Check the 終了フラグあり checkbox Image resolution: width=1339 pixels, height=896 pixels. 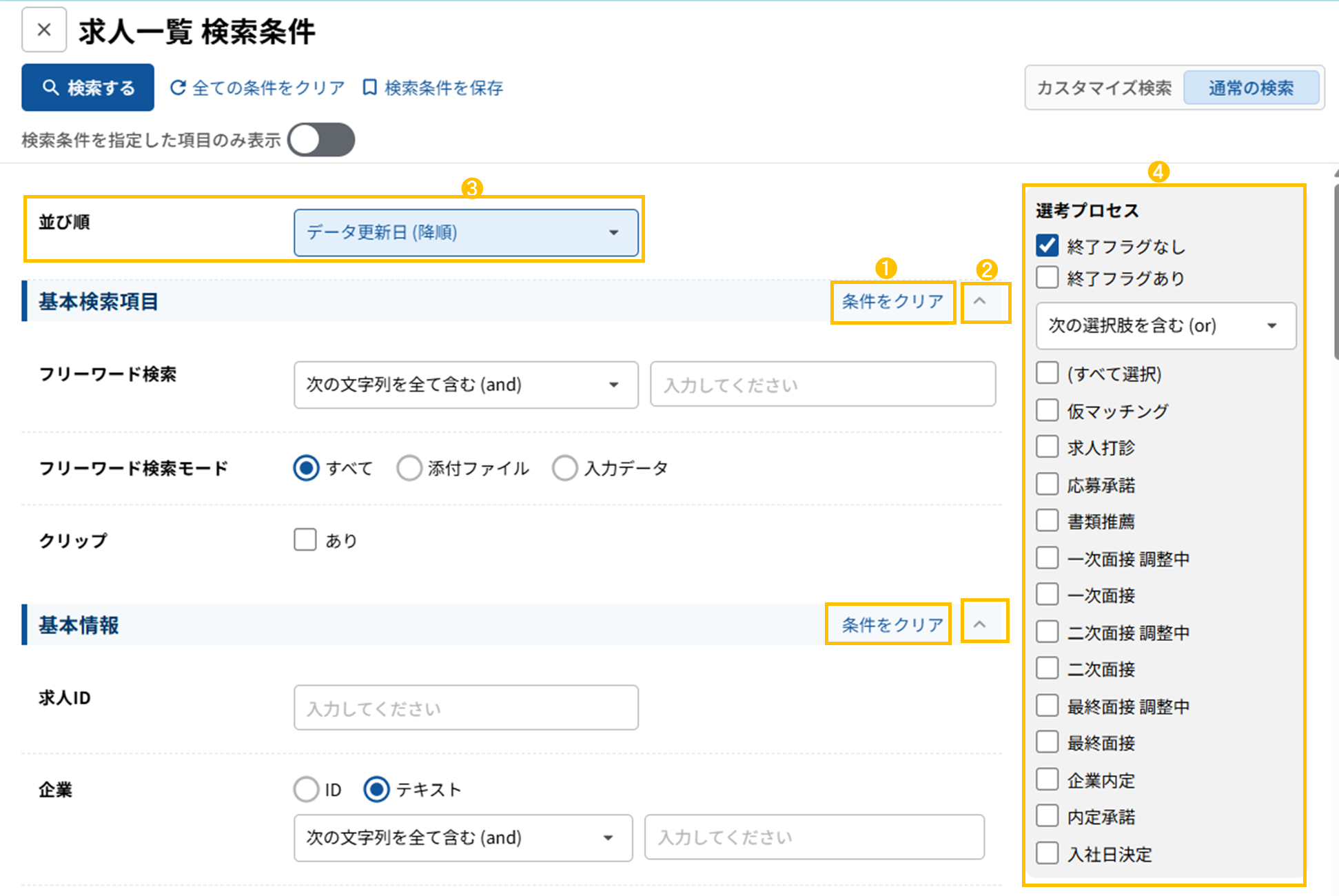coord(1047,278)
